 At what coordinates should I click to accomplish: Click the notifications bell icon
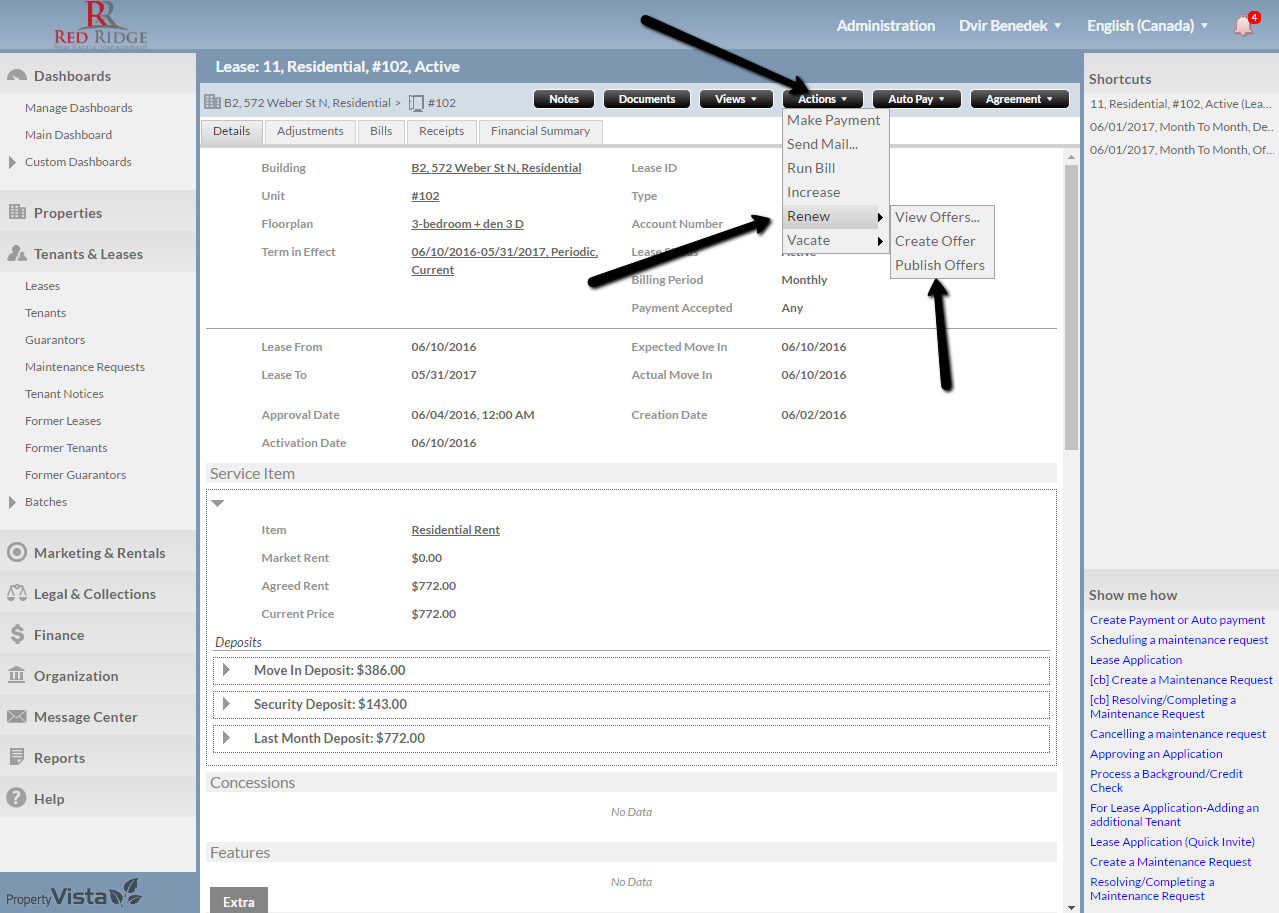1243,26
